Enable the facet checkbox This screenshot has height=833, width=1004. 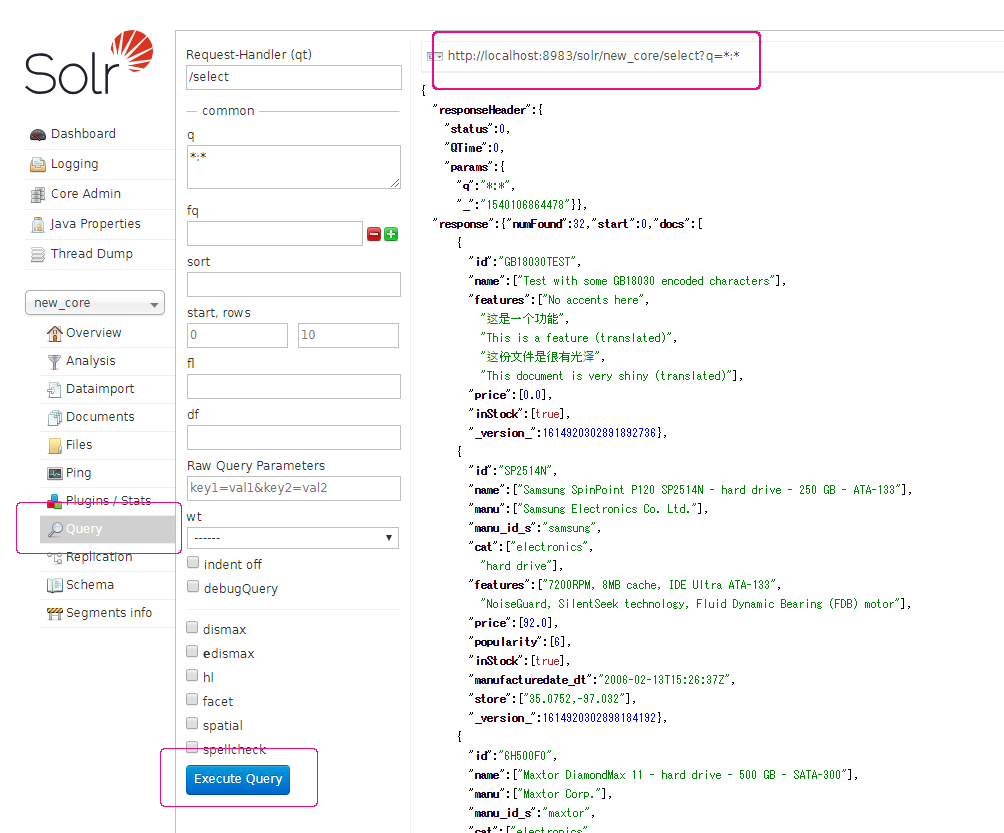pyautogui.click(x=192, y=699)
